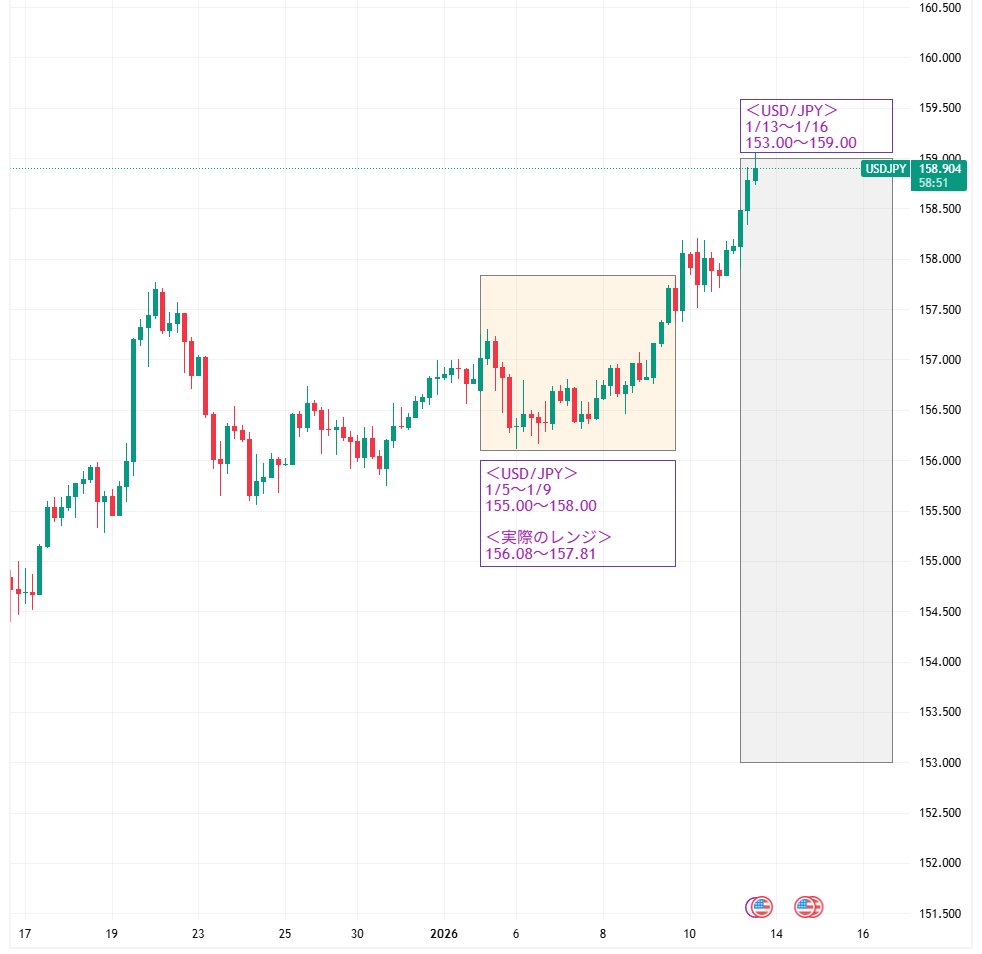The height and width of the screenshot is (954, 982).
Task: Select the 1/5～1/9 USD/JPY text note
Action: point(577,490)
